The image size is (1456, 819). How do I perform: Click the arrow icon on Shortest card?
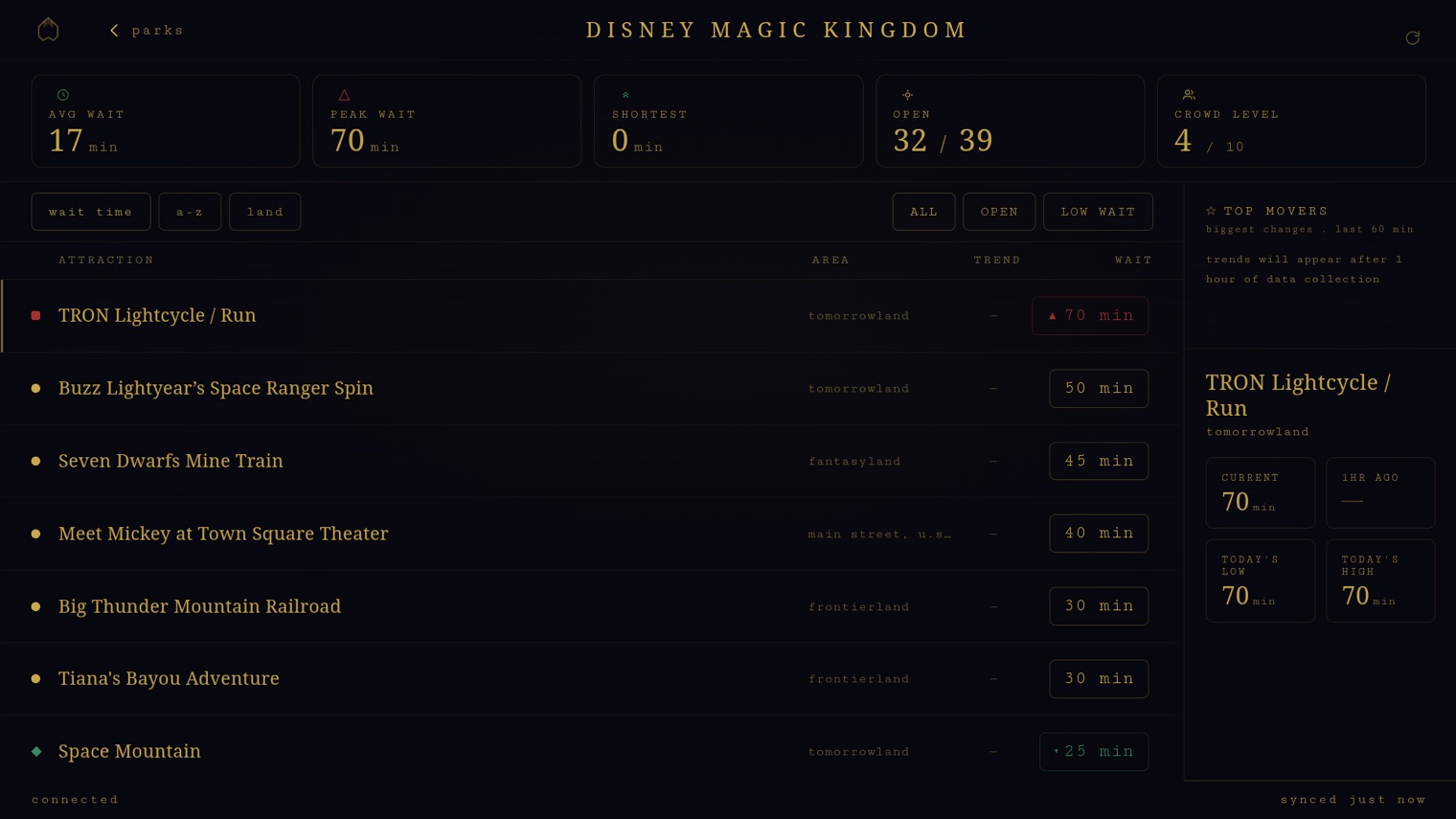coord(626,95)
